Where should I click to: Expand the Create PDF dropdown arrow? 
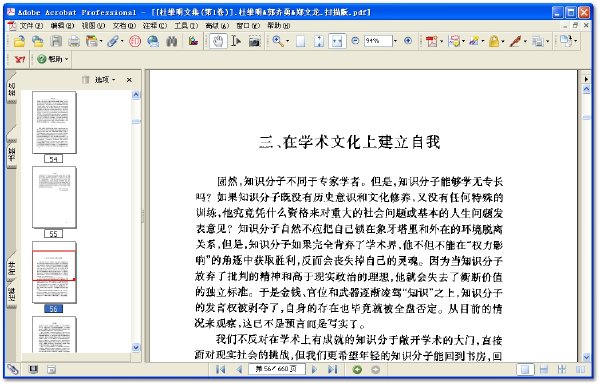point(441,41)
